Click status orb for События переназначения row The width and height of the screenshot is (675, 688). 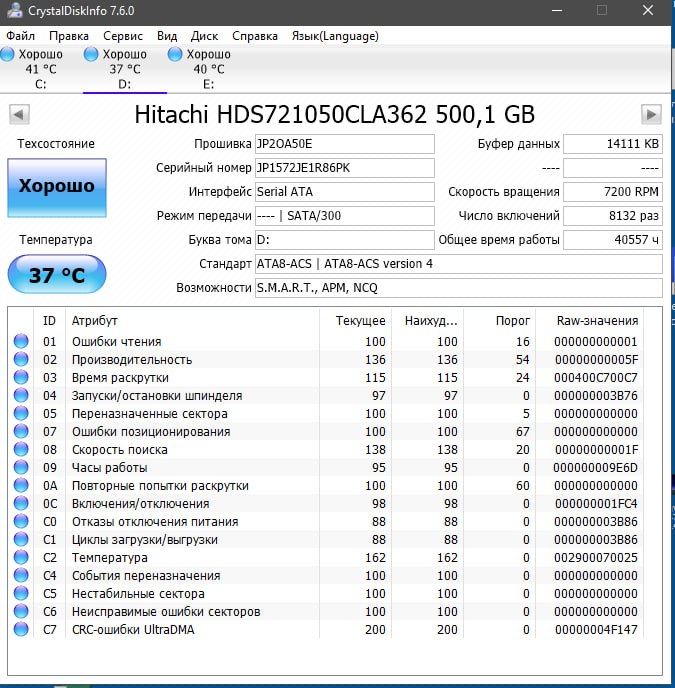pyautogui.click(x=21, y=575)
